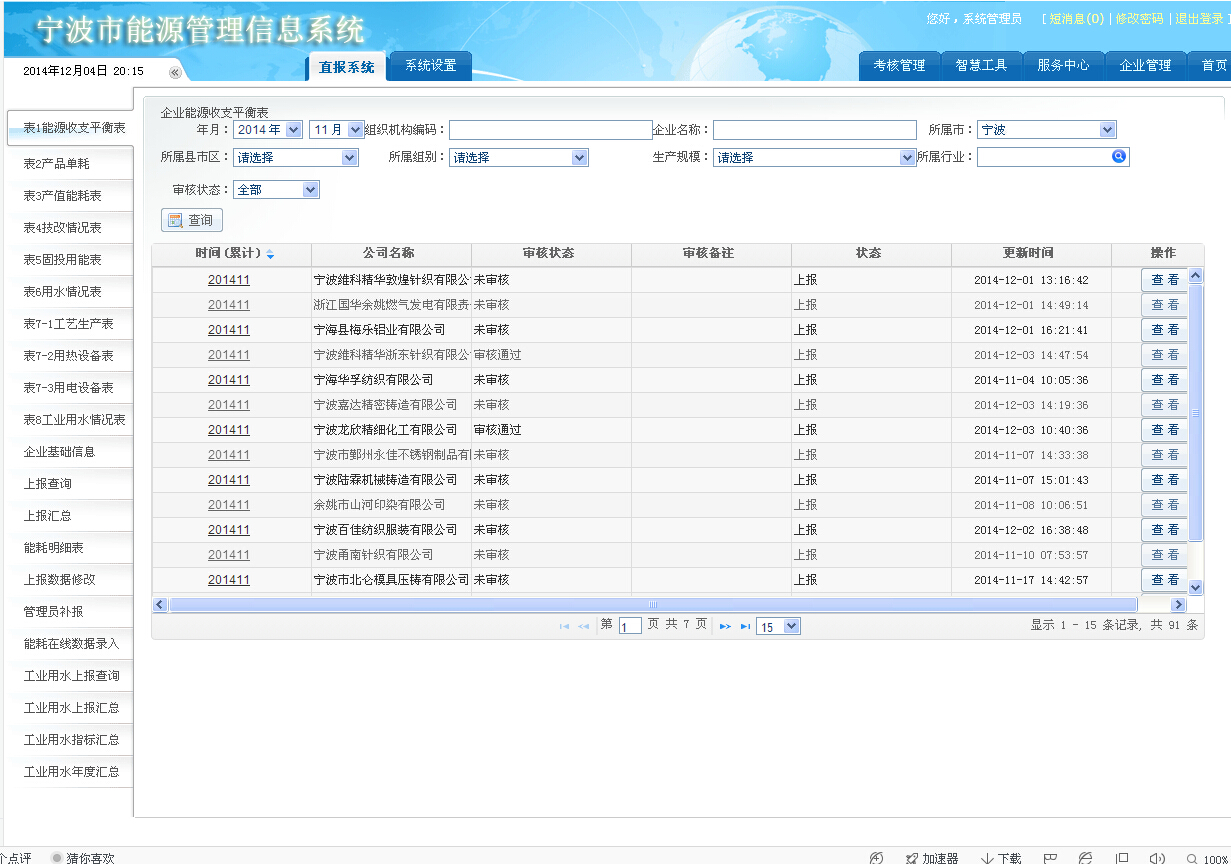
Task: Open the month dropdown showing 11月
Action: pyautogui.click(x=338, y=129)
